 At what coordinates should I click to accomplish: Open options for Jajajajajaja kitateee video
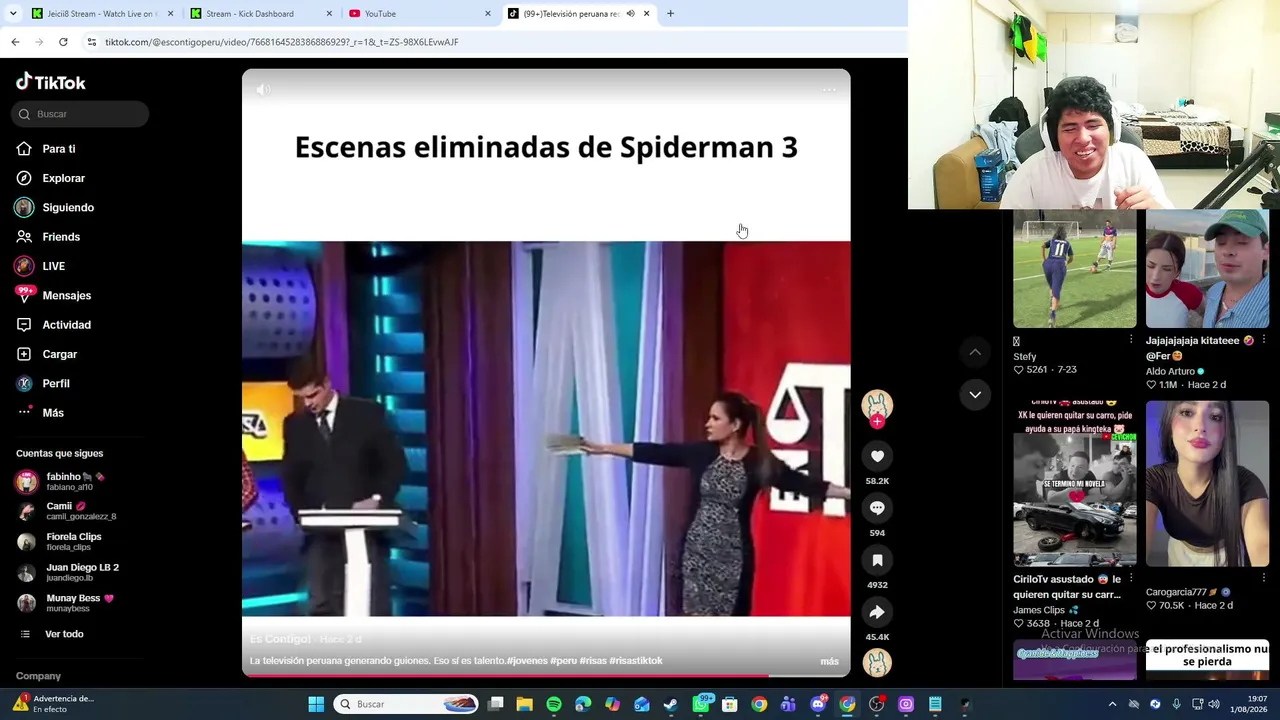(1264, 340)
